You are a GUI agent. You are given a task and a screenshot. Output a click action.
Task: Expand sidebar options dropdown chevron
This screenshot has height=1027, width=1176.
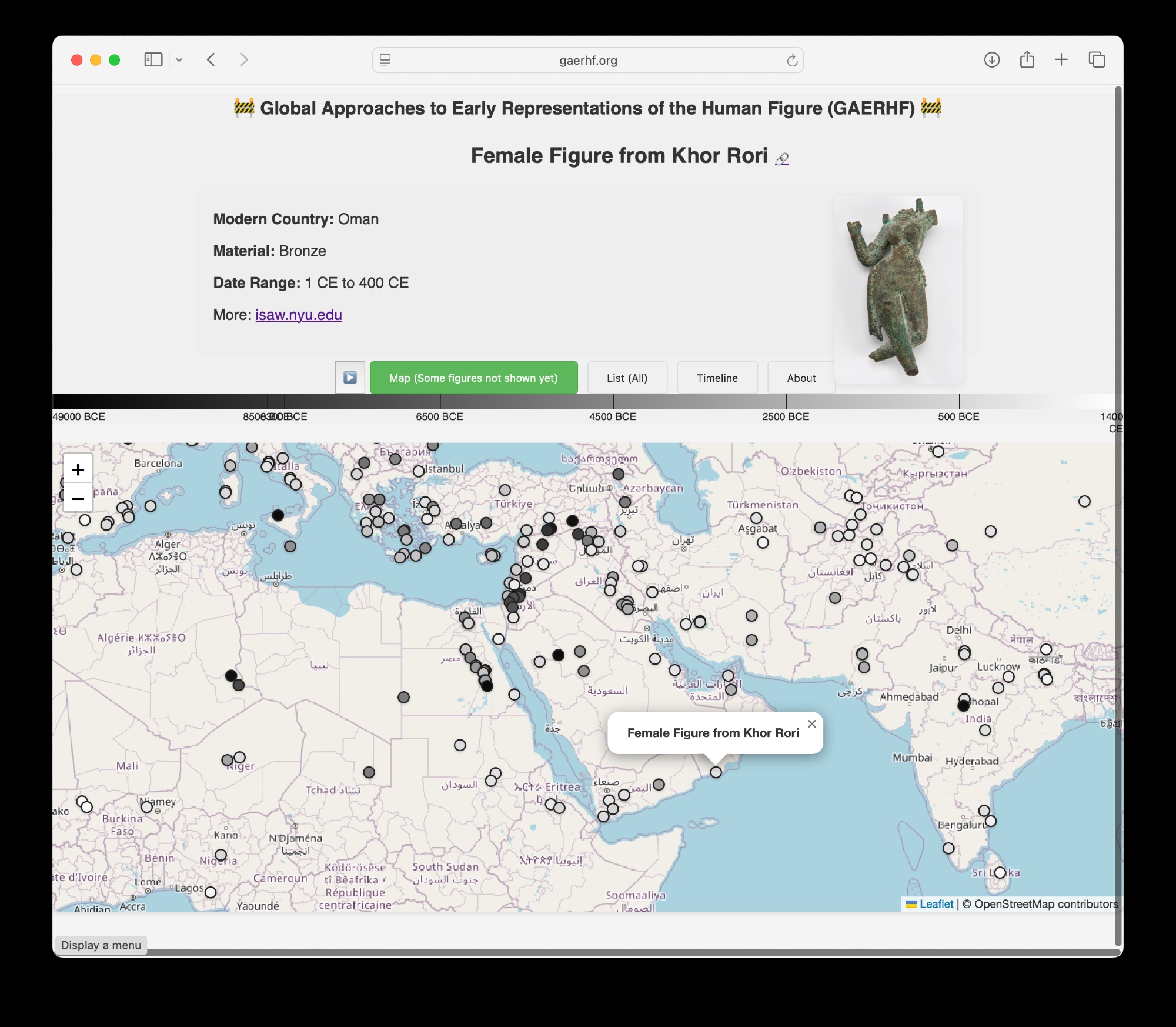[x=179, y=59]
